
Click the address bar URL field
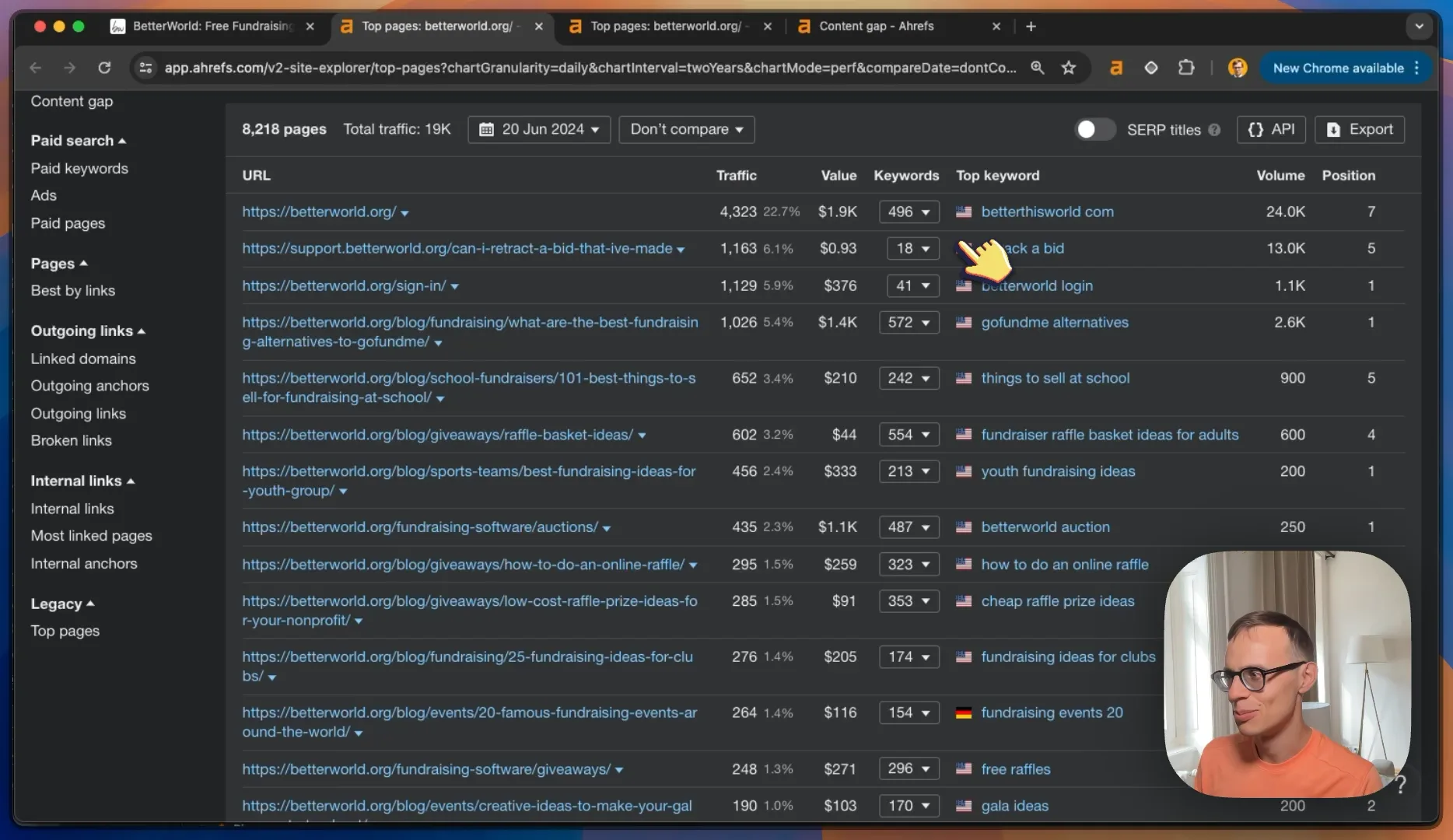(590, 68)
